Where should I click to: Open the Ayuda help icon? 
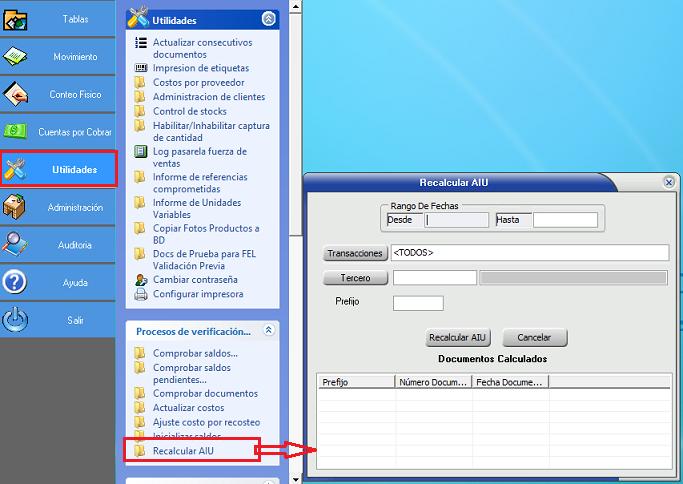click(16, 282)
